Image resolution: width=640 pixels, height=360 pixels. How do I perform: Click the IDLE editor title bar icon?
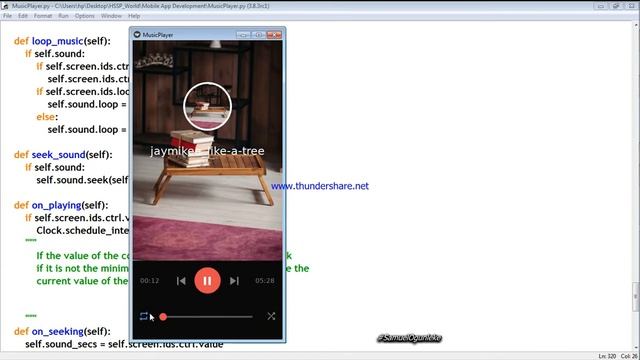pyautogui.click(x=5, y=6)
